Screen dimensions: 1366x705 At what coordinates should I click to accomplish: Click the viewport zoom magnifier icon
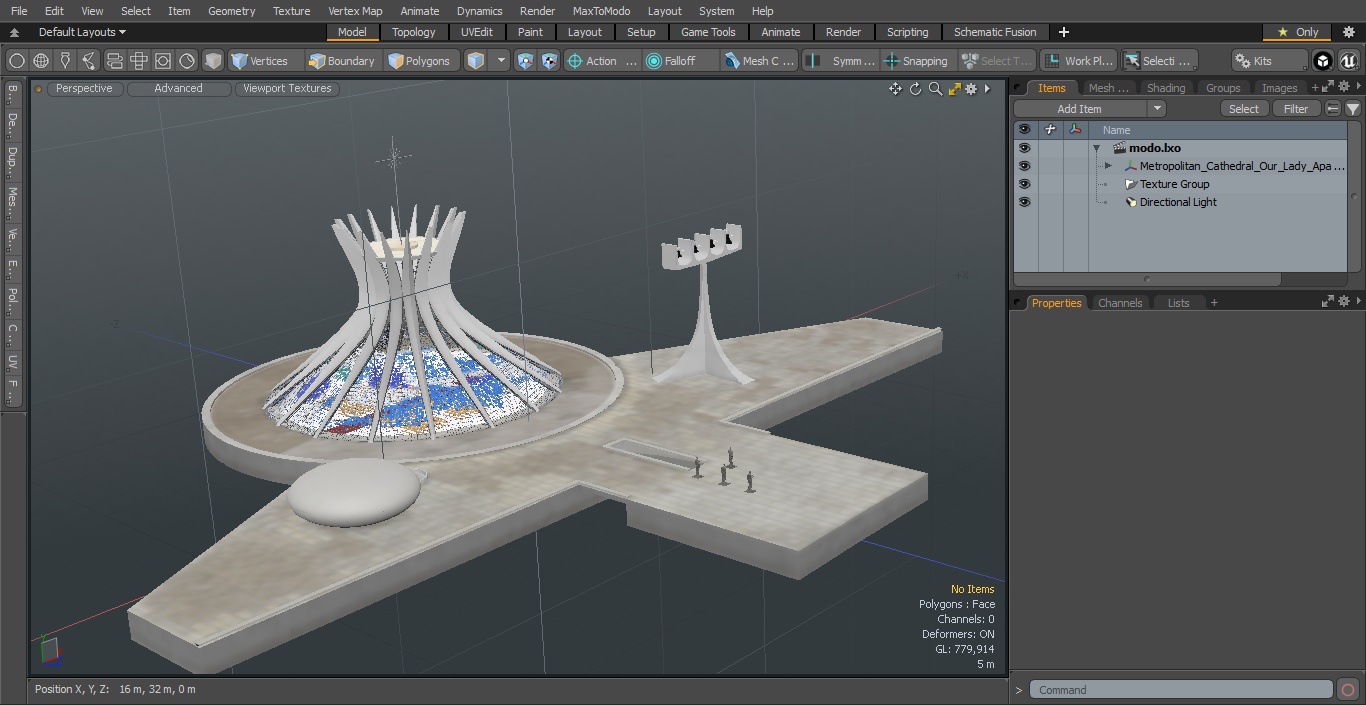pos(935,89)
